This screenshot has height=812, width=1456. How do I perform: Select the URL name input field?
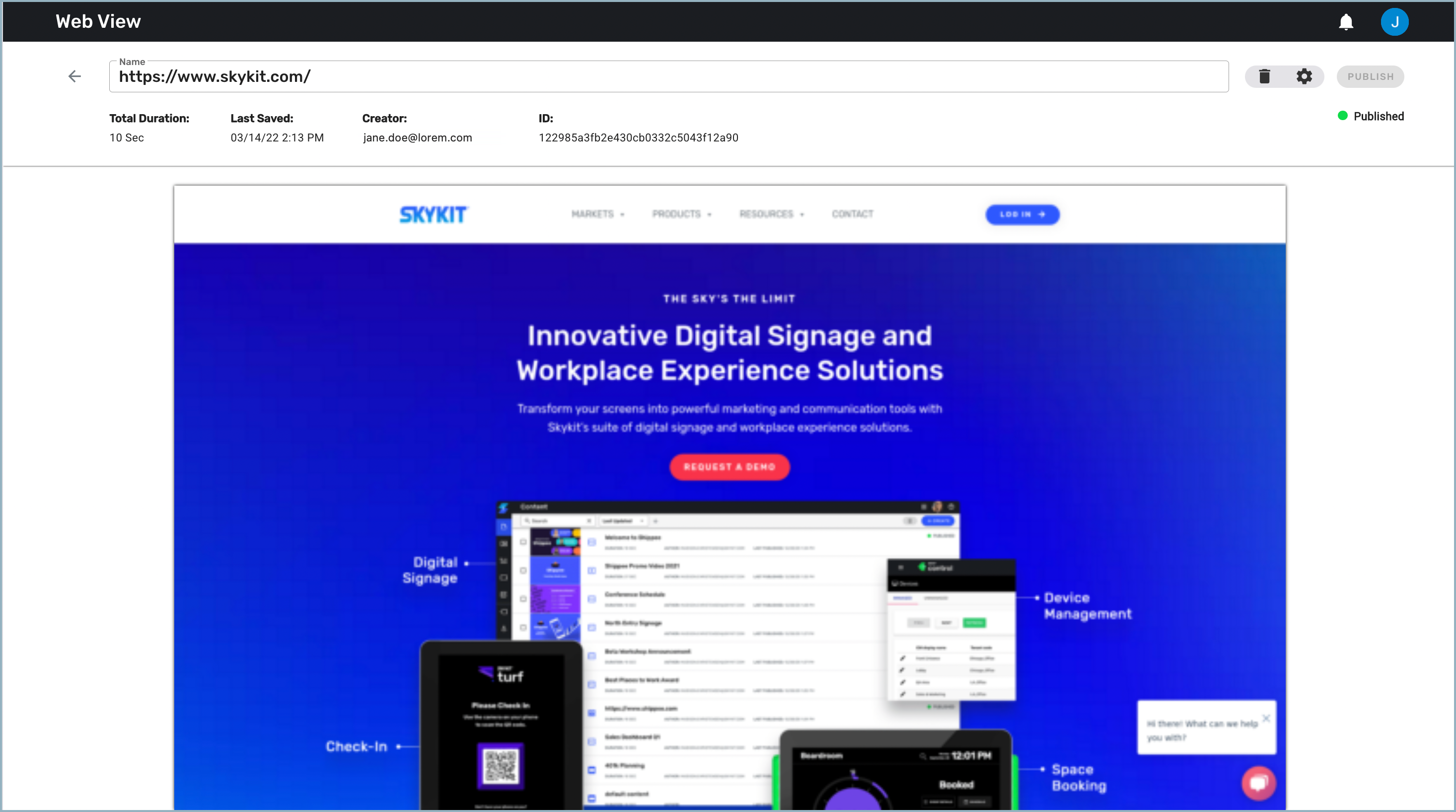point(668,76)
